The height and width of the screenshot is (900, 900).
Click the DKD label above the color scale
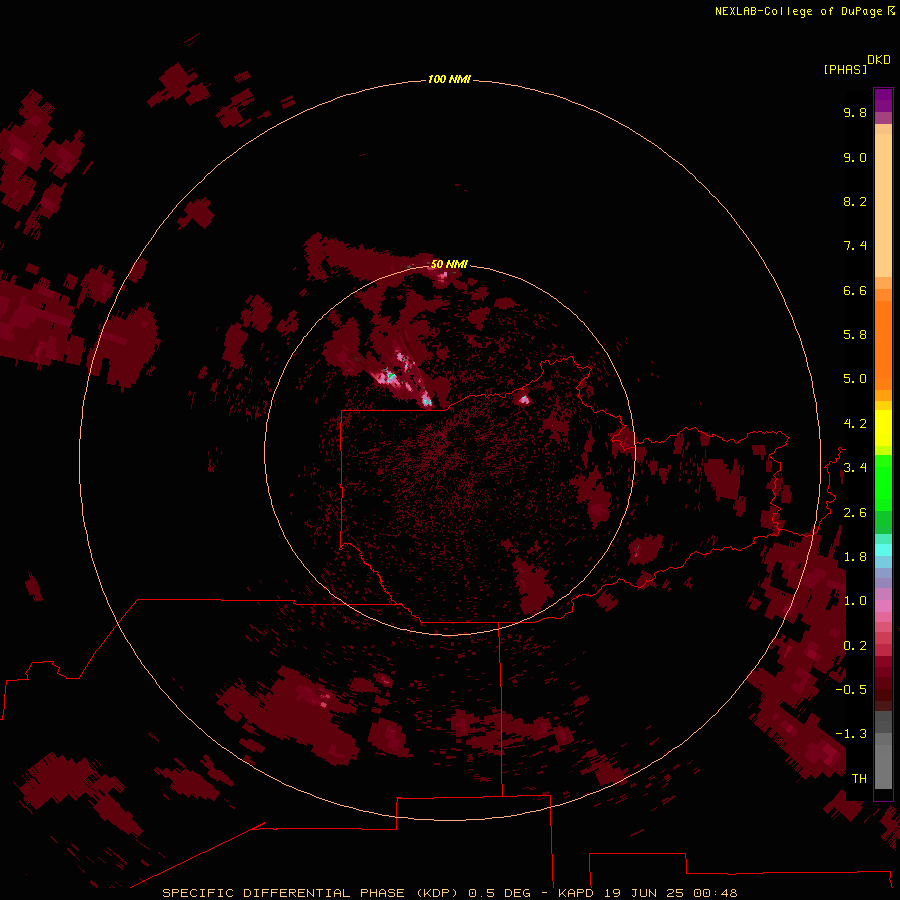[x=879, y=60]
